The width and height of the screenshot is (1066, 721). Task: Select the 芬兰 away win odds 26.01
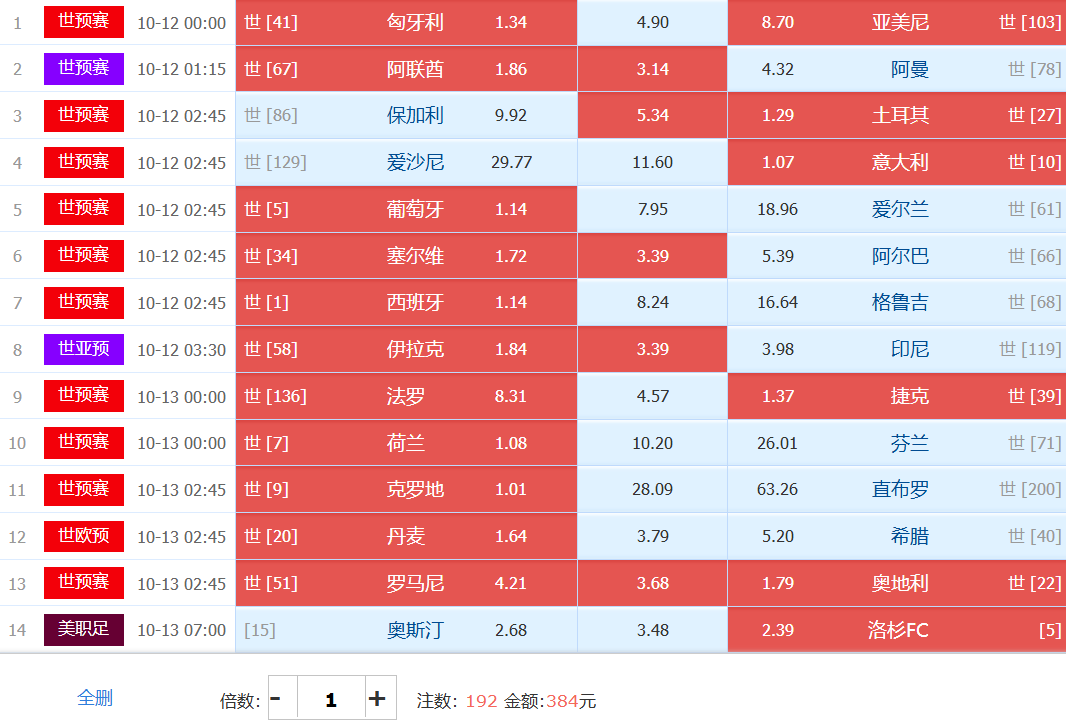pos(777,443)
